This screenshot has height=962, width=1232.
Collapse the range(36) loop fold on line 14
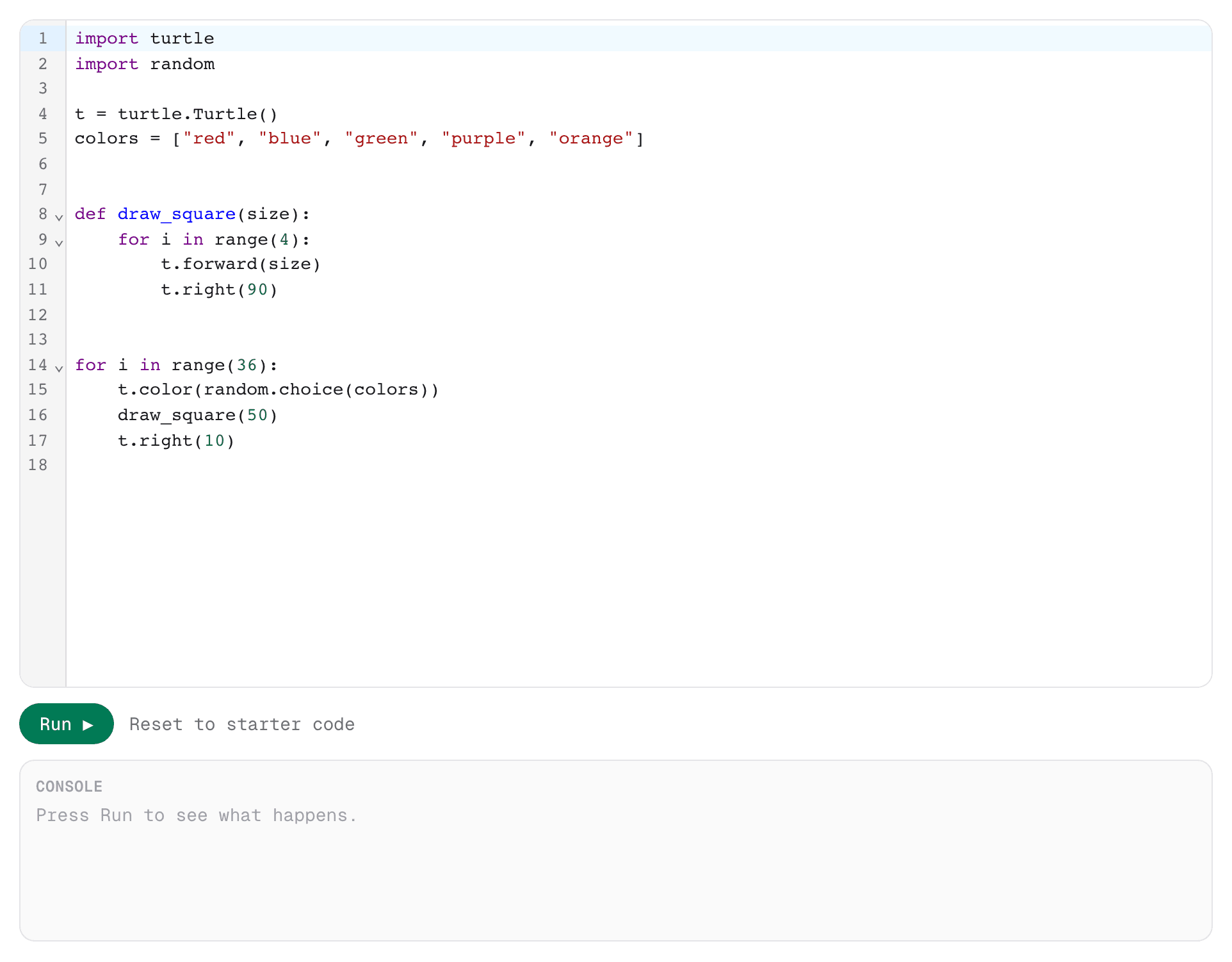coord(59,368)
